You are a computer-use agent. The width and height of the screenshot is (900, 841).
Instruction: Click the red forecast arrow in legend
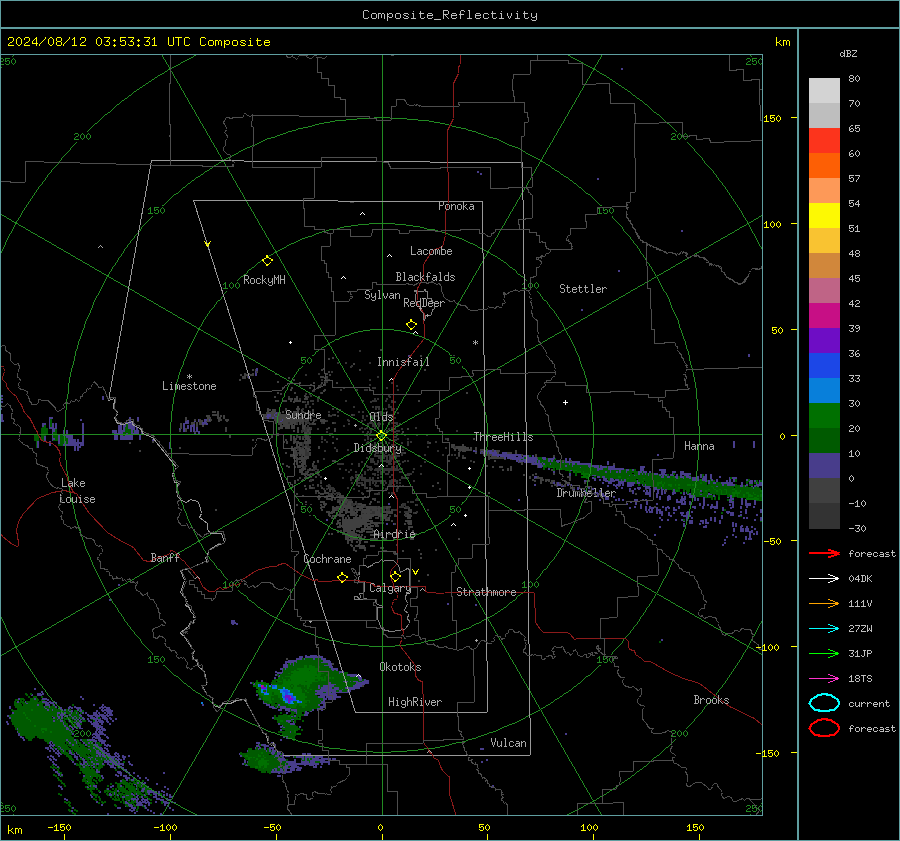tap(824, 553)
